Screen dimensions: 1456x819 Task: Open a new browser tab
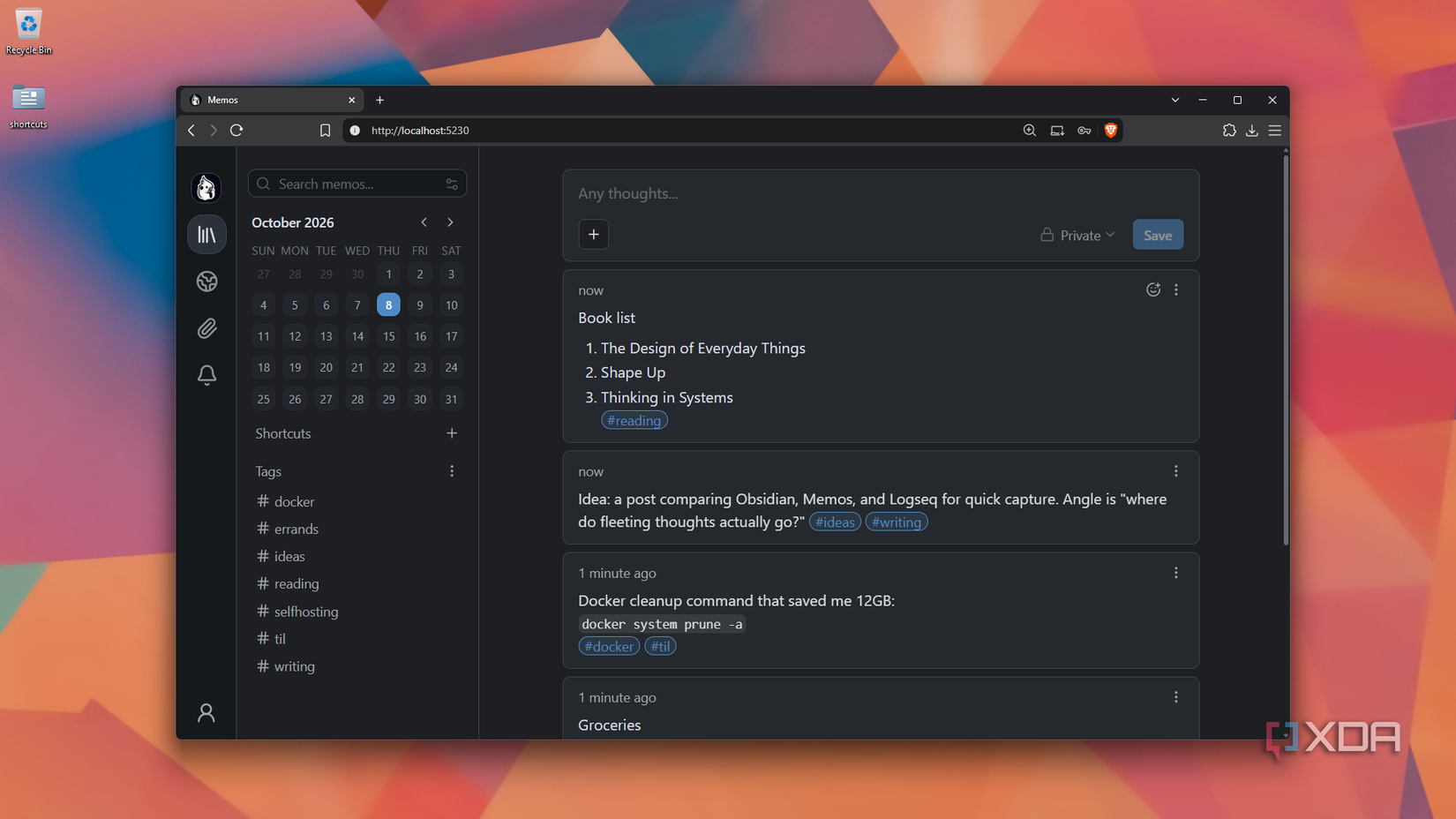coord(380,100)
